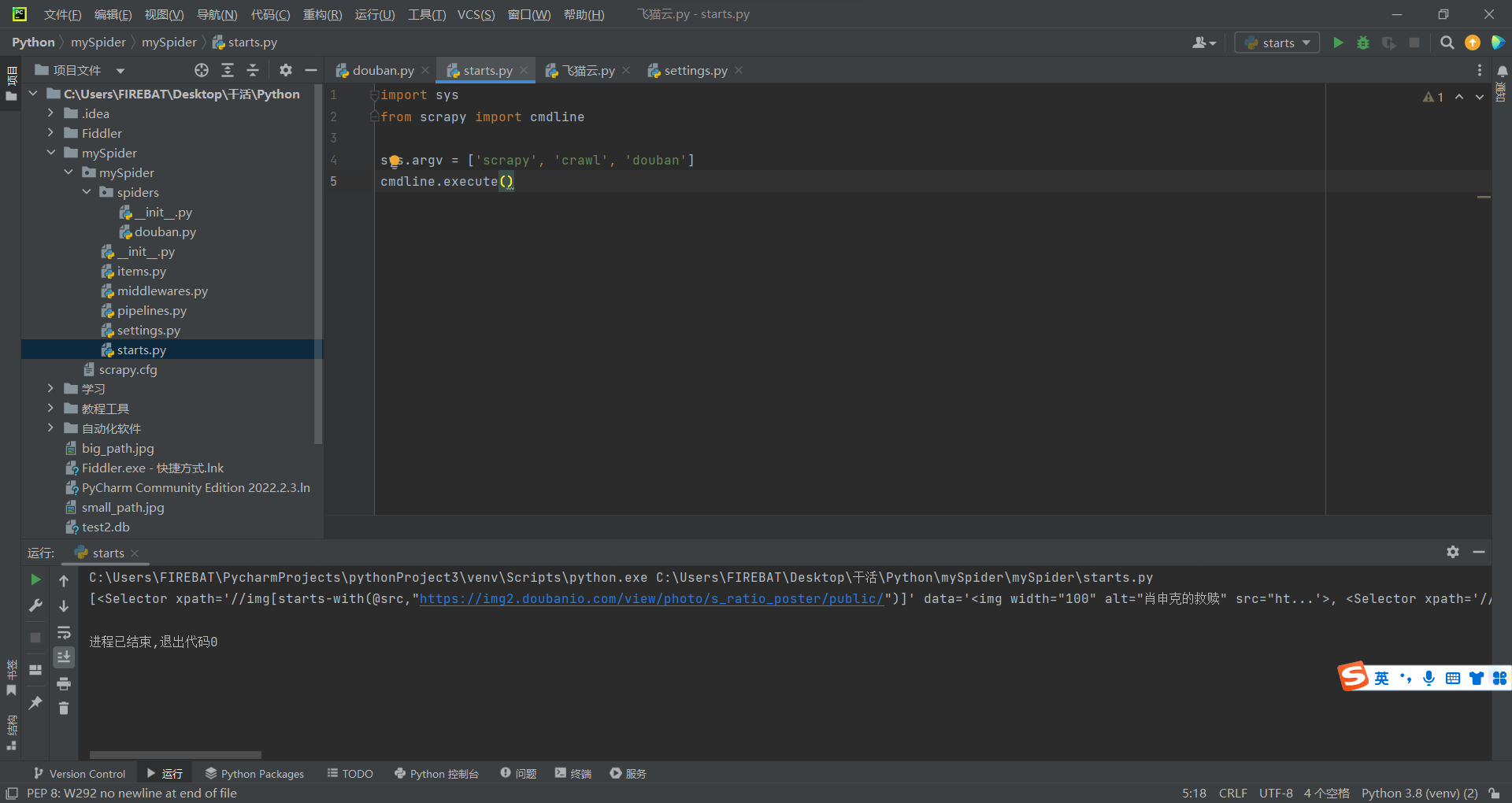Expand the .idea folder
This screenshot has width=1512, height=803.
[50, 113]
